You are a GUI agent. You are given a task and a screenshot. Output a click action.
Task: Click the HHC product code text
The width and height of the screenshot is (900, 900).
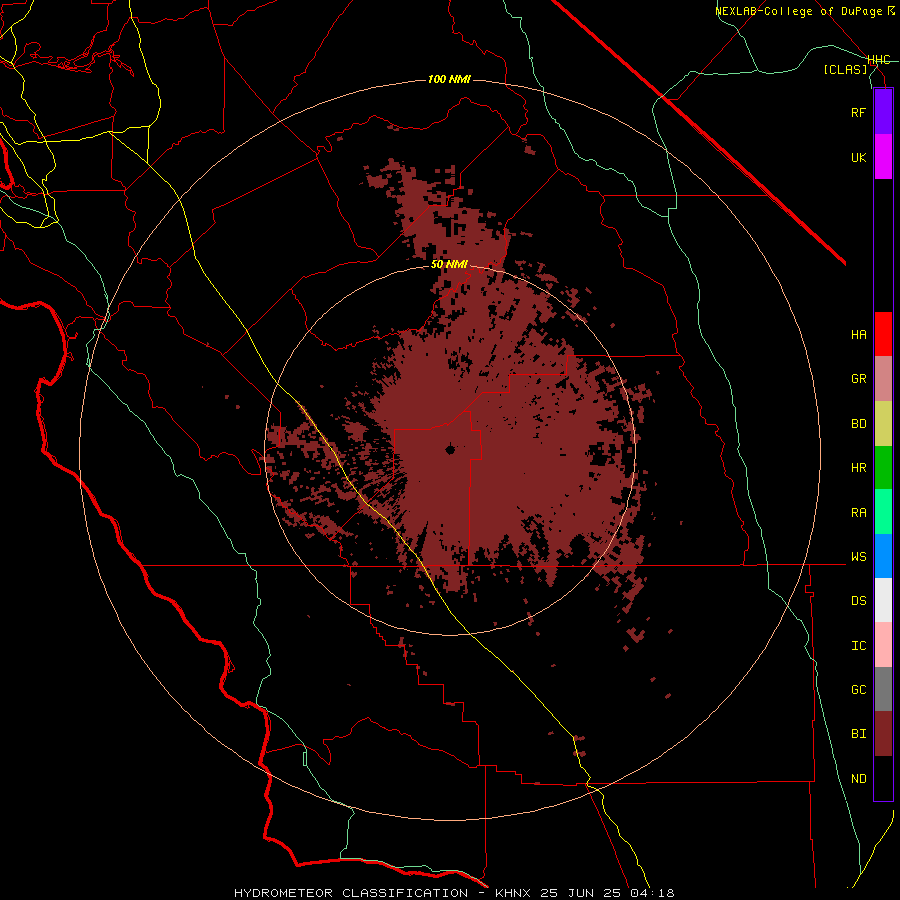coord(879,60)
